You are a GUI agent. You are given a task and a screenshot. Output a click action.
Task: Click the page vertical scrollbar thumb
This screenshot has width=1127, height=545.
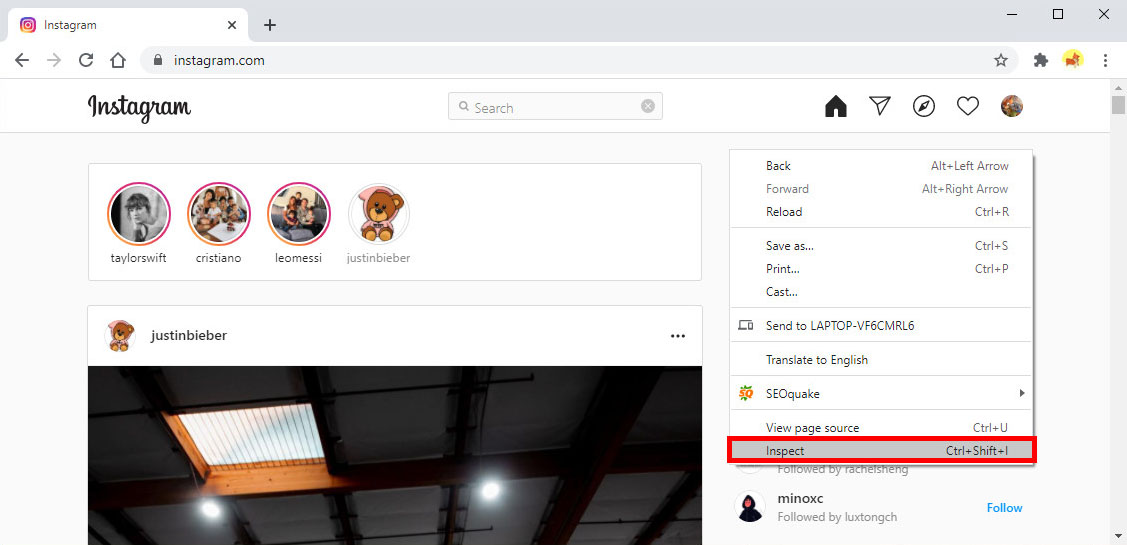(x=1118, y=105)
